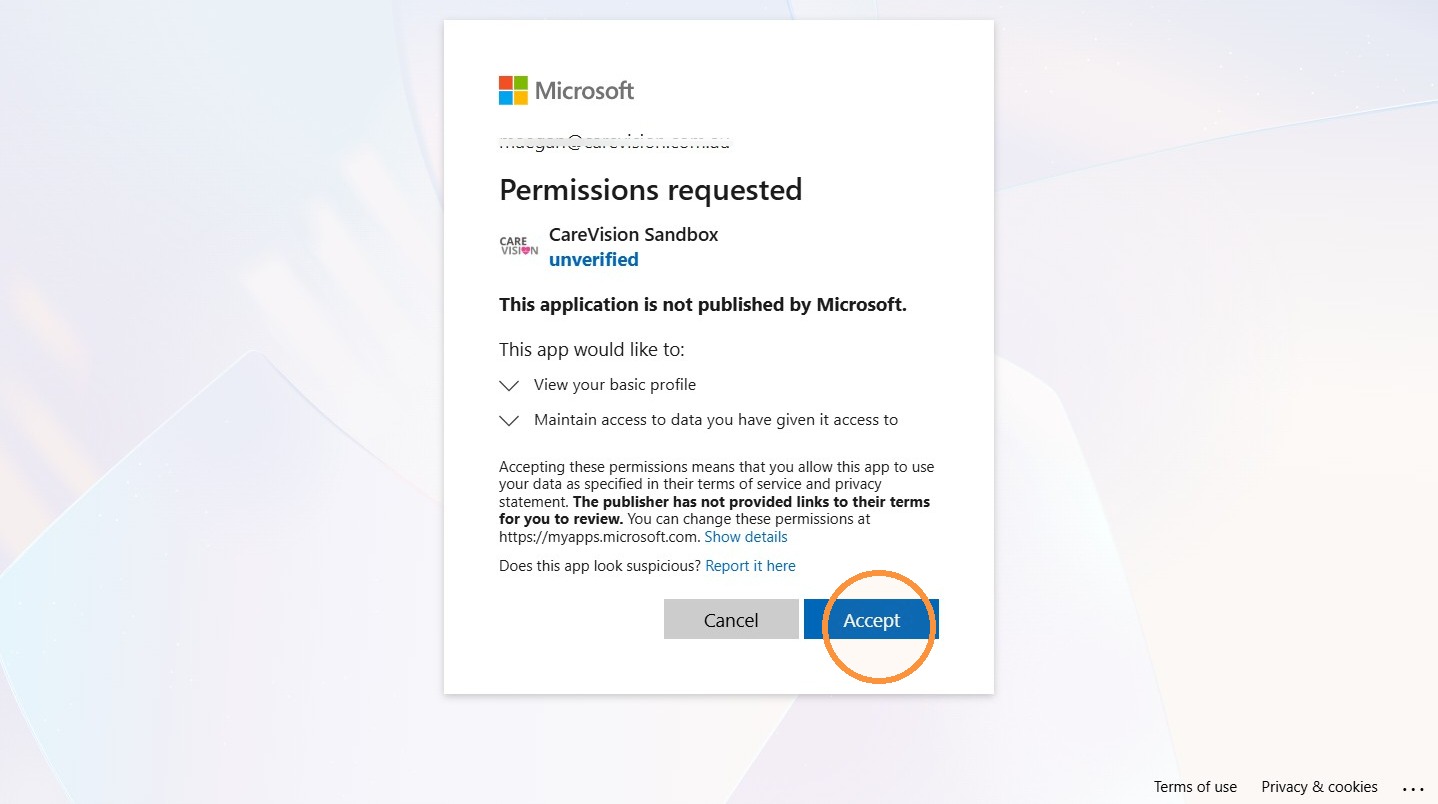Click the Microsoft four-square logo
The height and width of the screenshot is (804, 1438).
pos(513,90)
